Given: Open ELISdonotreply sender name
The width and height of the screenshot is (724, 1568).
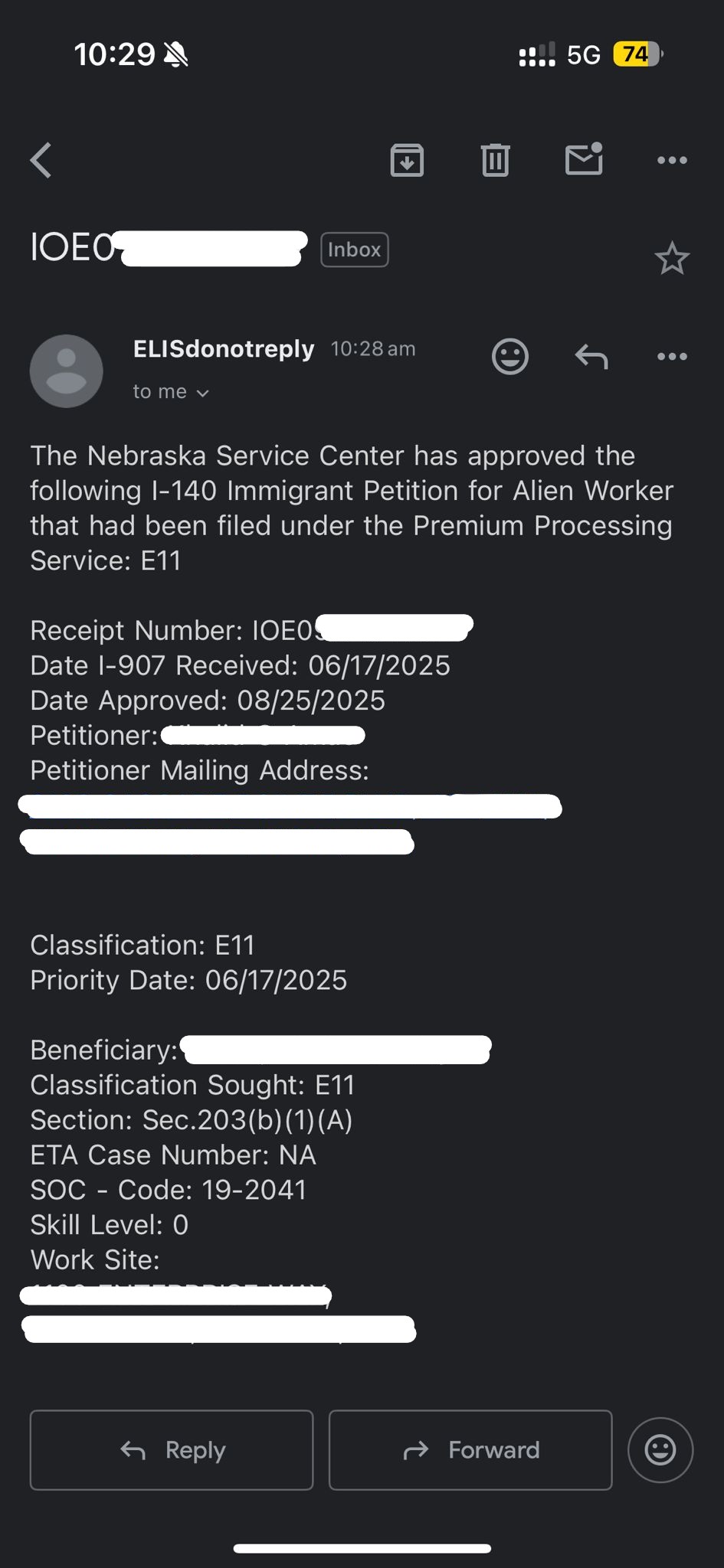Looking at the screenshot, I should point(223,348).
